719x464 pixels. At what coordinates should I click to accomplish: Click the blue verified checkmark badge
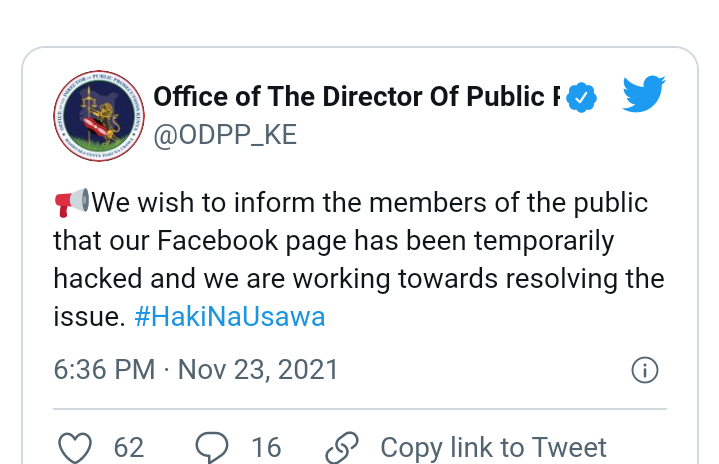581,97
